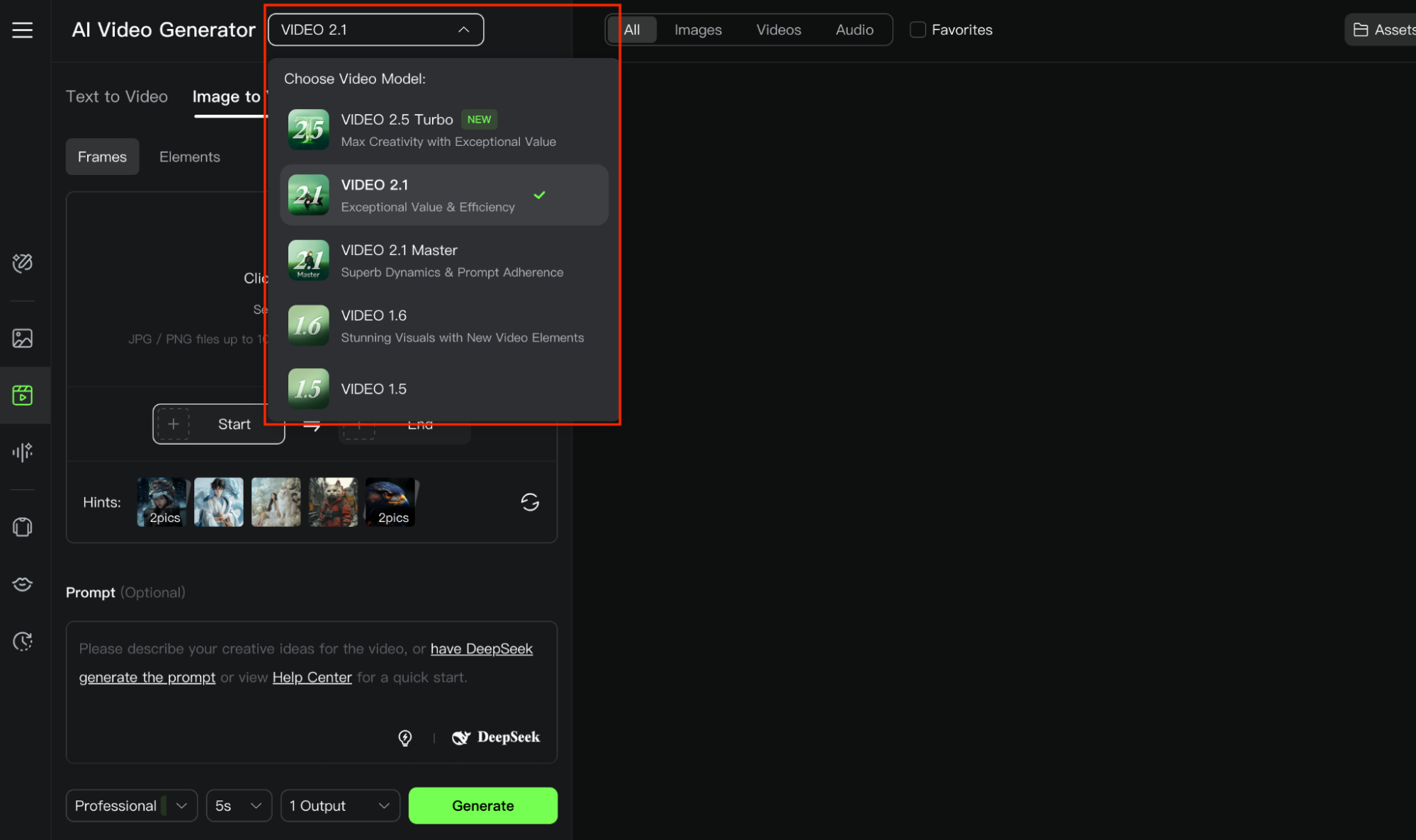
Task: Switch to the Text to Video tab
Action: coord(117,96)
